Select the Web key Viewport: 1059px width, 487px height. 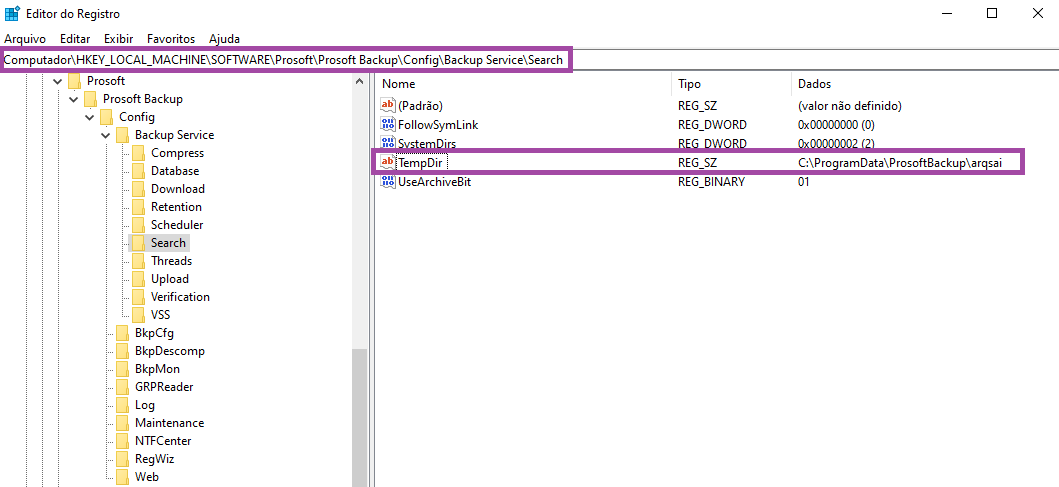pyautogui.click(x=147, y=477)
